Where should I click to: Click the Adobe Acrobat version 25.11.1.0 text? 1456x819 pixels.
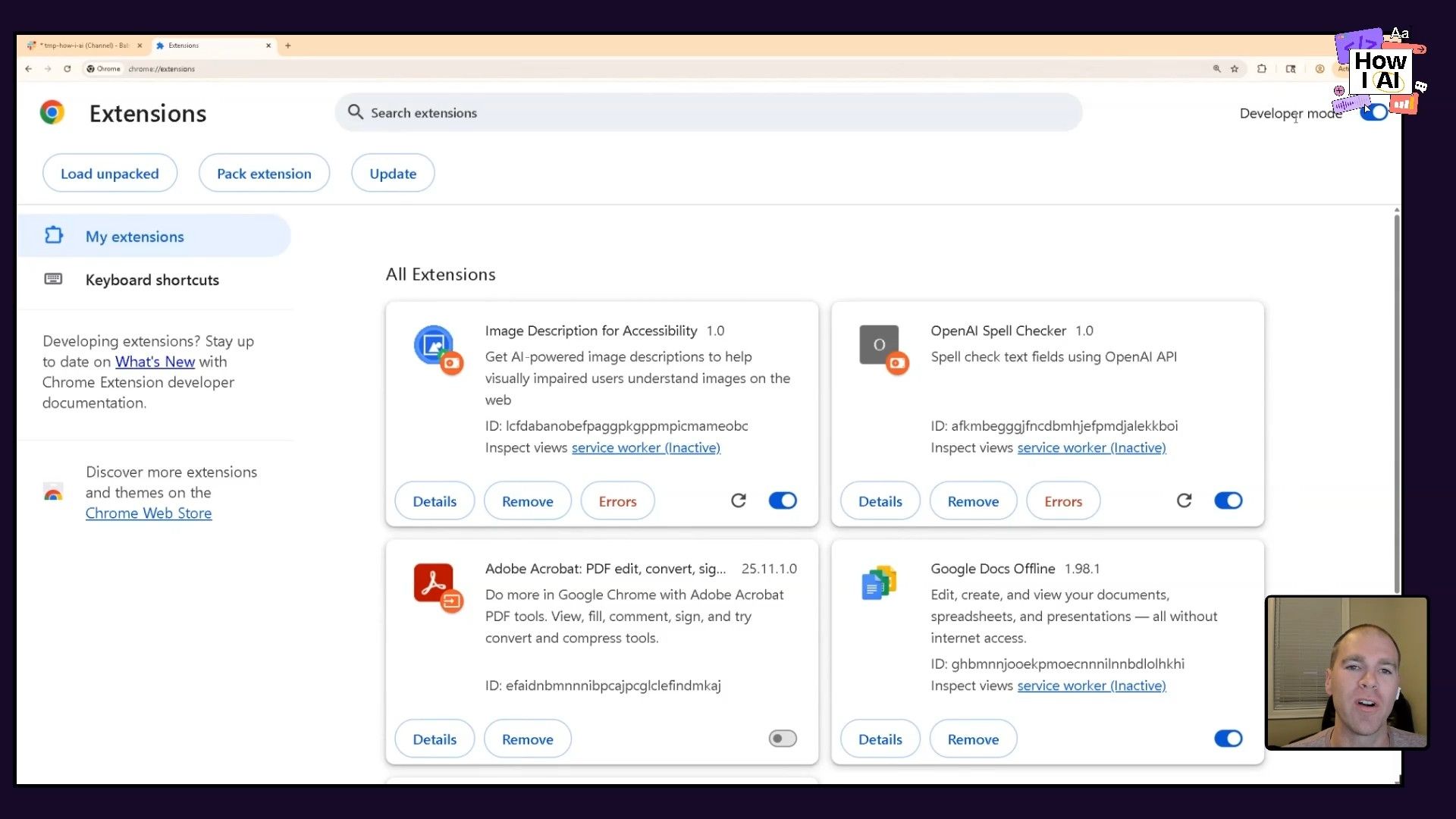(769, 569)
